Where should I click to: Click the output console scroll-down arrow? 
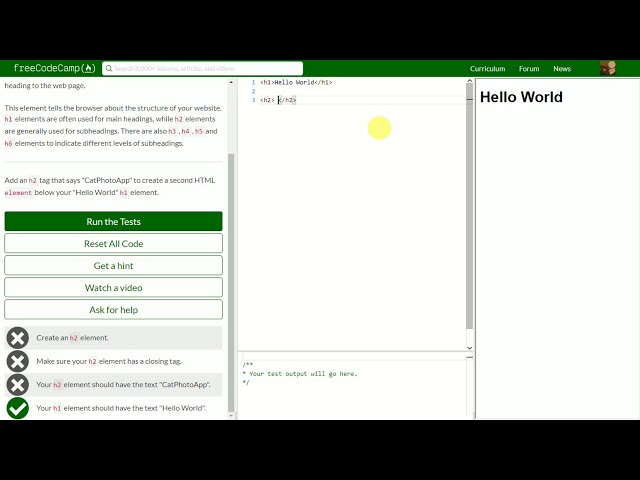[470, 413]
